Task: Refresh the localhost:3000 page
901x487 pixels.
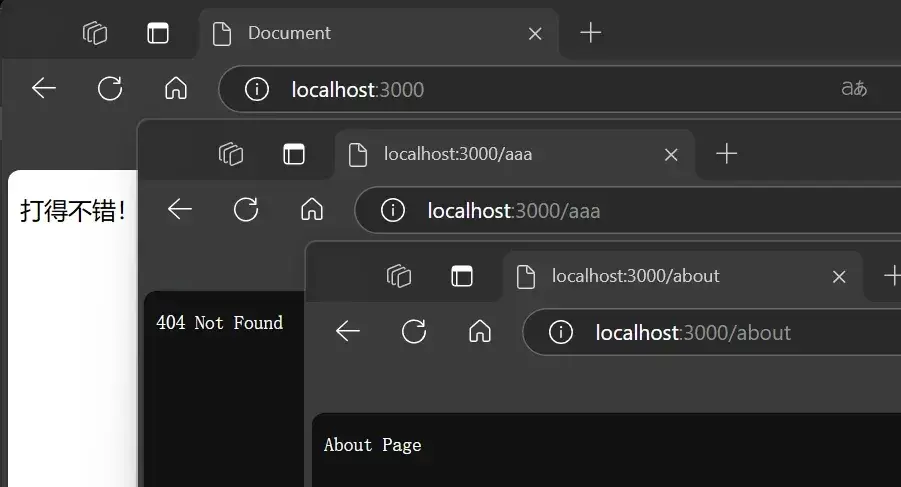Action: coord(110,89)
